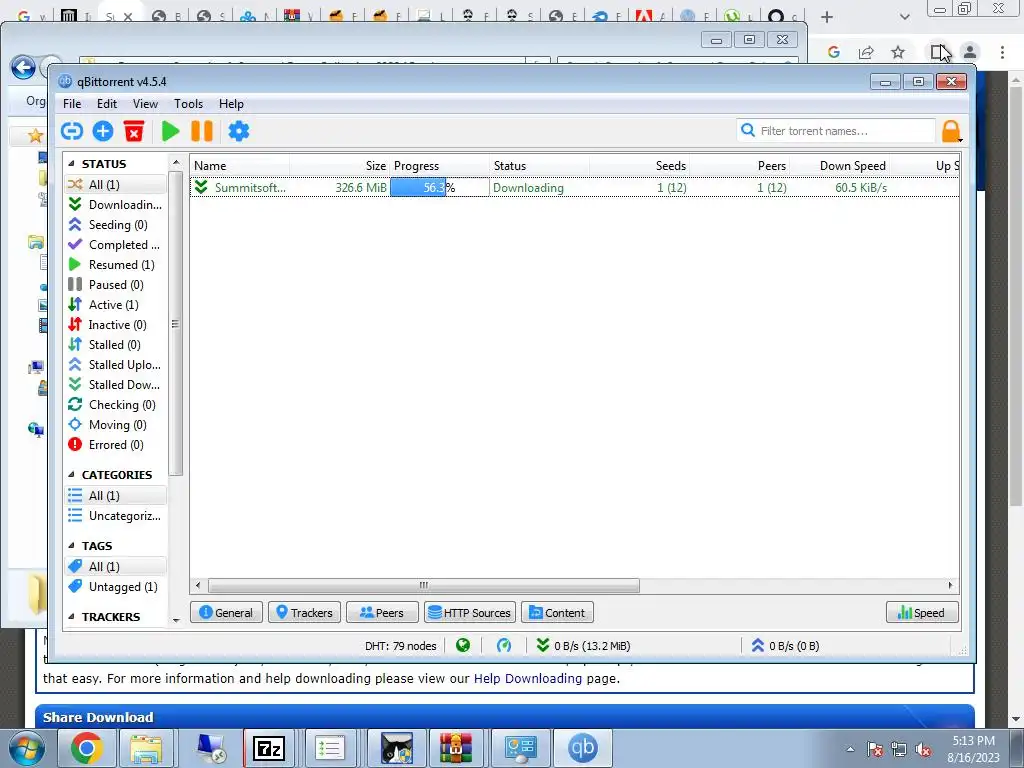Open the Help menu
The width and height of the screenshot is (1024, 768).
coord(231,104)
